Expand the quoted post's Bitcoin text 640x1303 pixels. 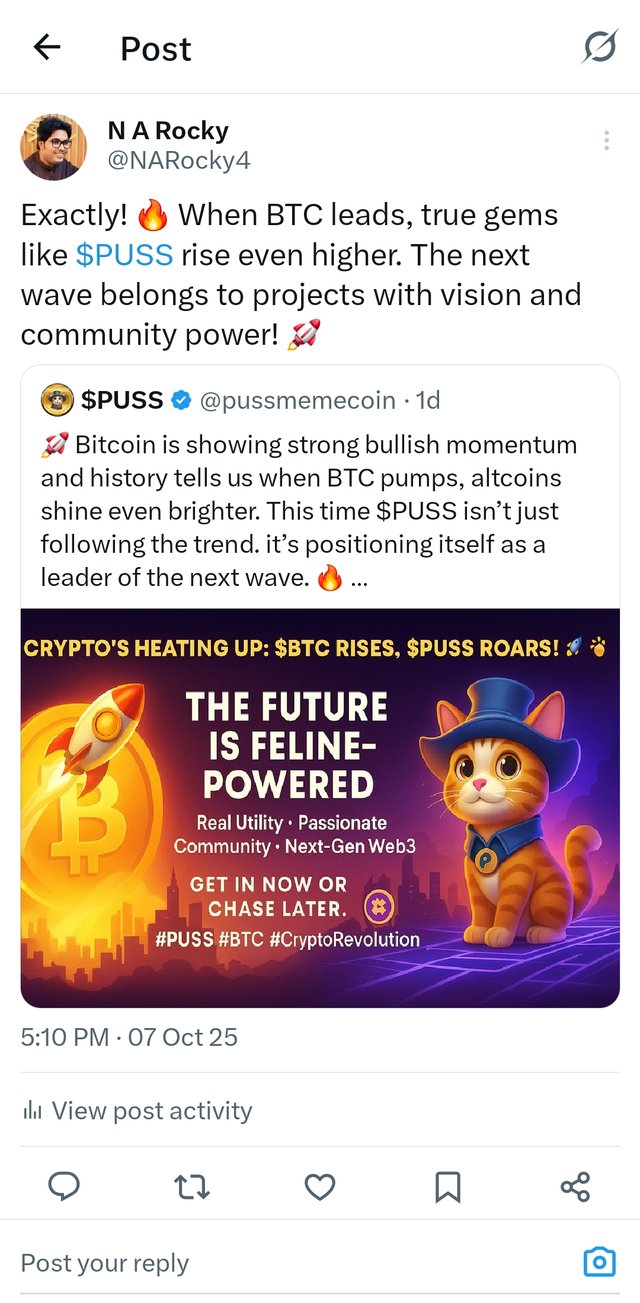point(310,510)
